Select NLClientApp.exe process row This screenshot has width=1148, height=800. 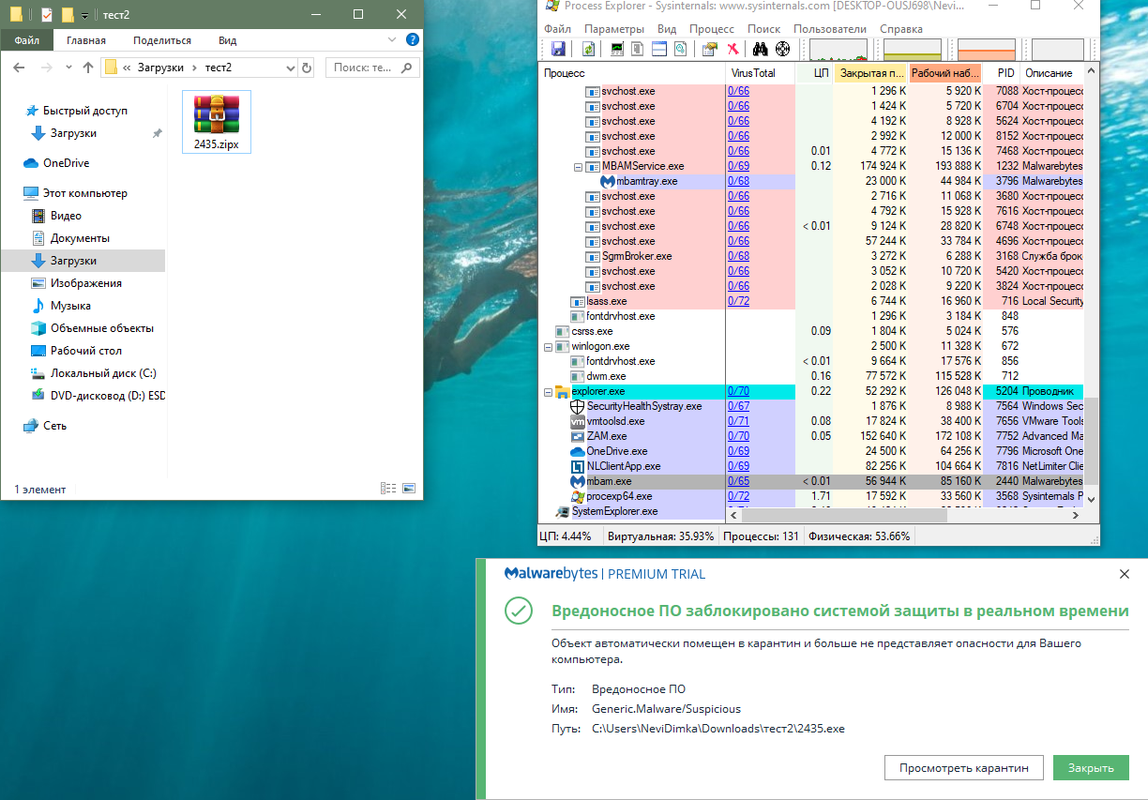click(x=810, y=466)
